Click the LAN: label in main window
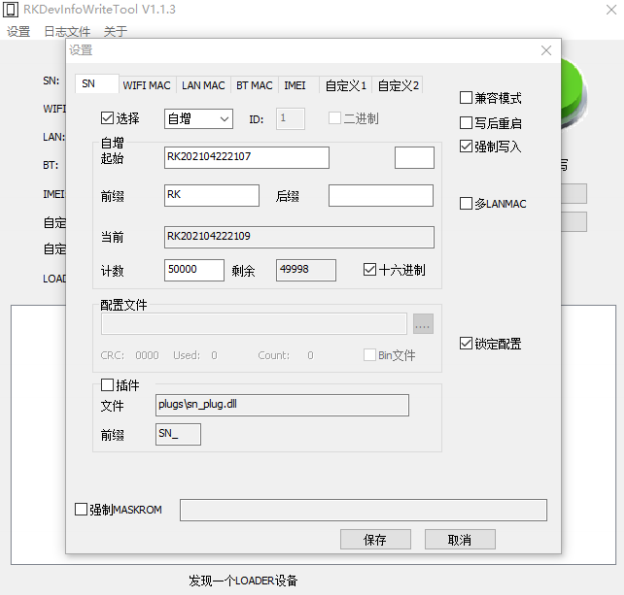Screen dimensions: 624x595 pyautogui.click(x=54, y=137)
